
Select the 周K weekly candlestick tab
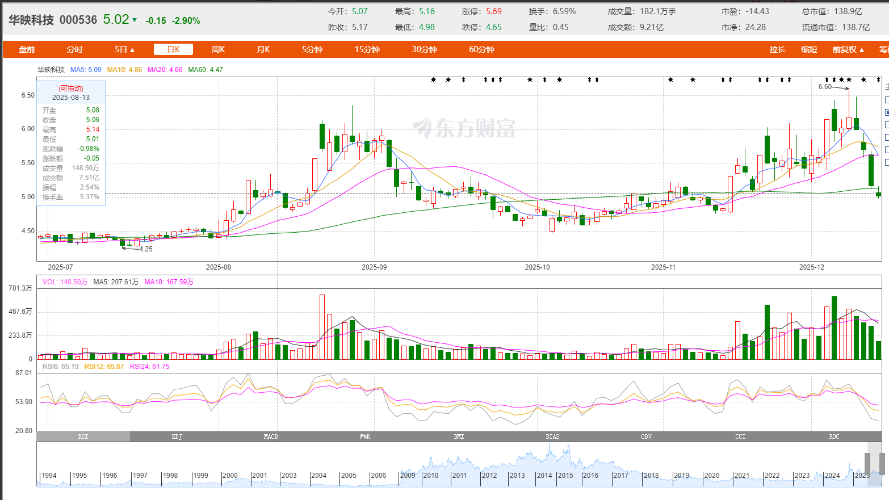(218, 49)
